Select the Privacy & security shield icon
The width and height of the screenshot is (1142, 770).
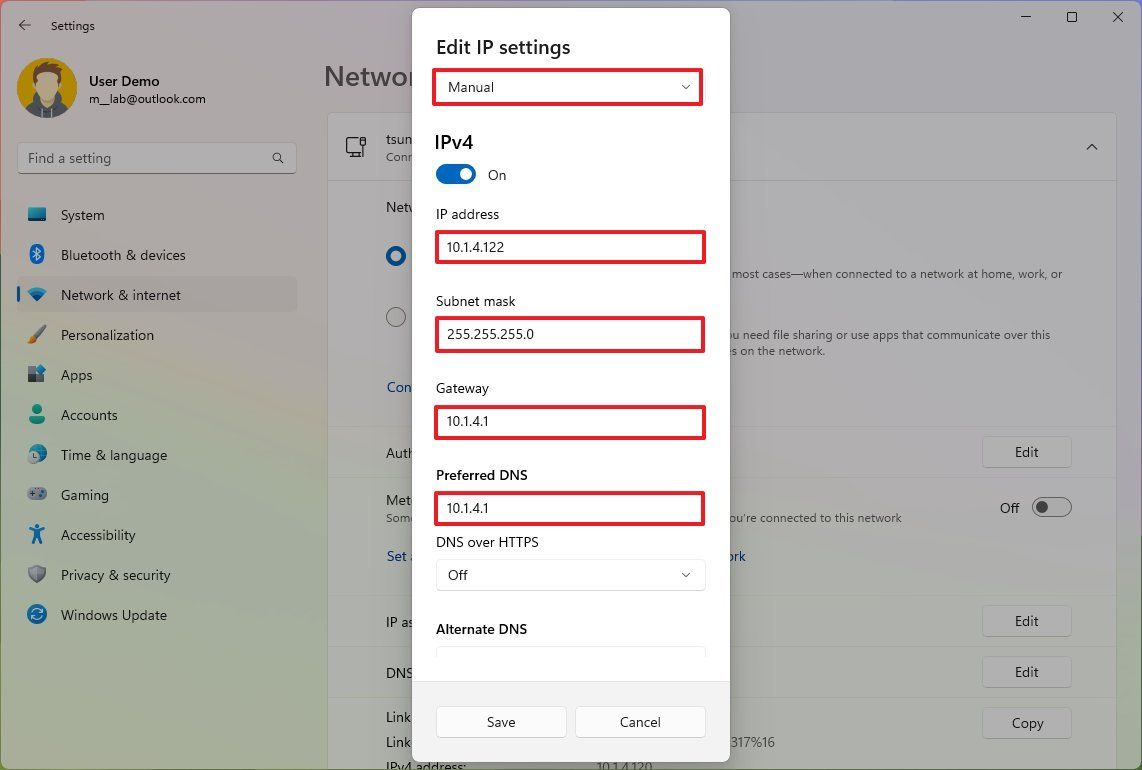coord(37,575)
